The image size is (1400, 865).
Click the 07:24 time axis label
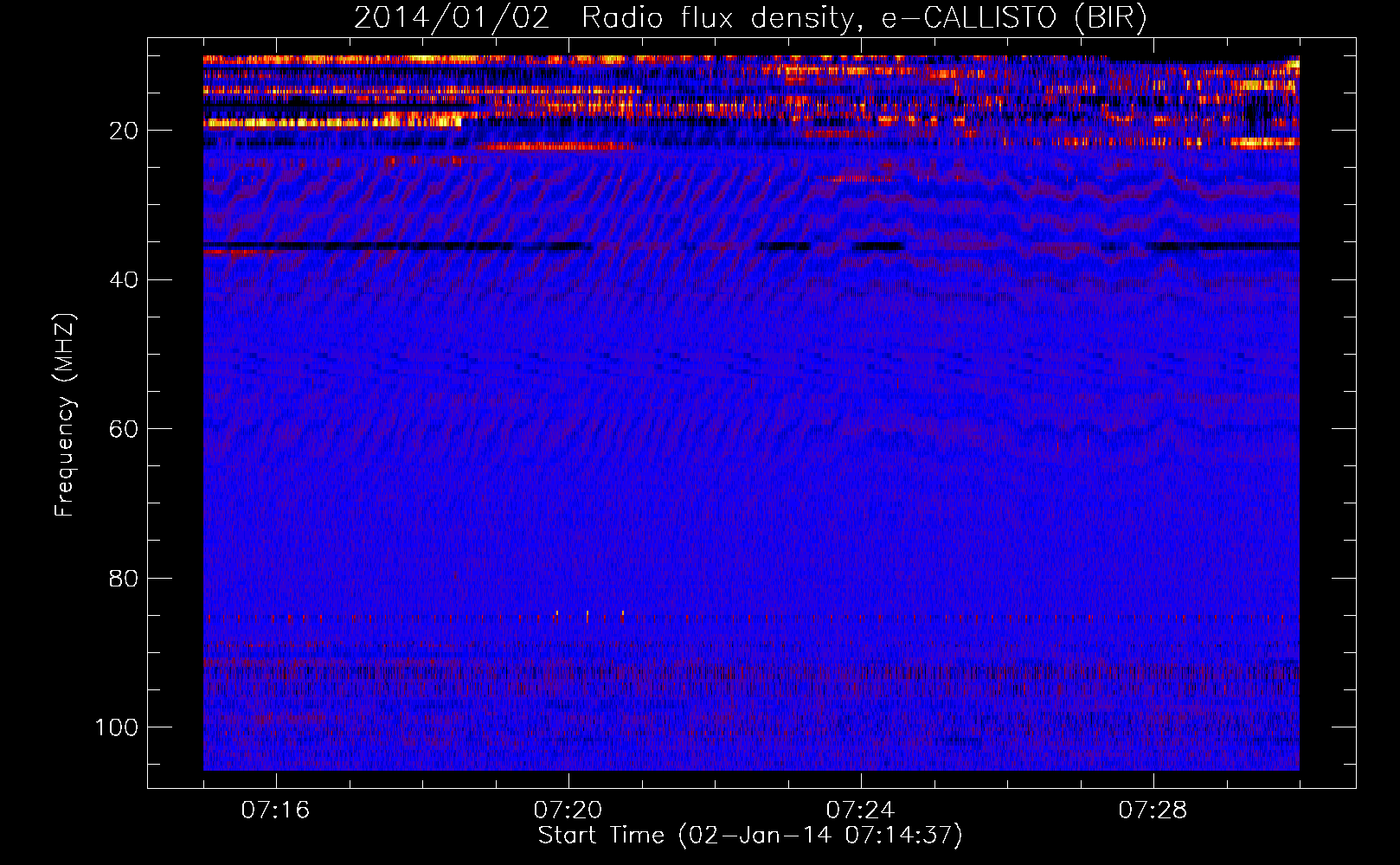tap(860, 811)
